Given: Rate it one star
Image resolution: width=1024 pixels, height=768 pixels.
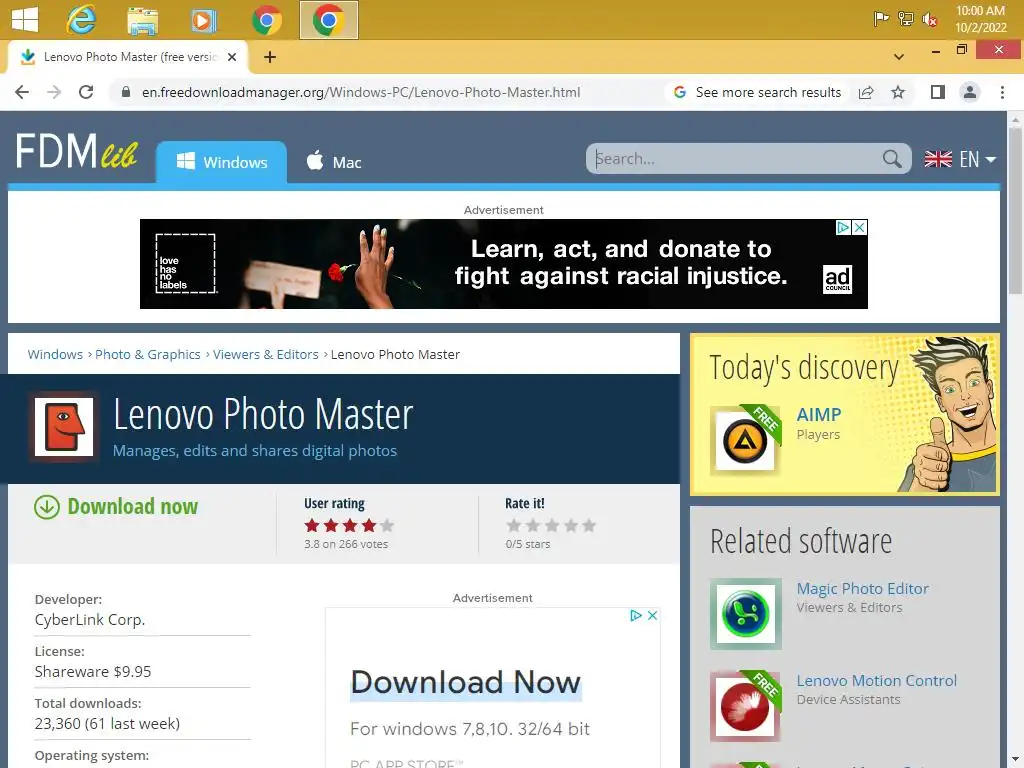Looking at the screenshot, I should click(x=514, y=526).
